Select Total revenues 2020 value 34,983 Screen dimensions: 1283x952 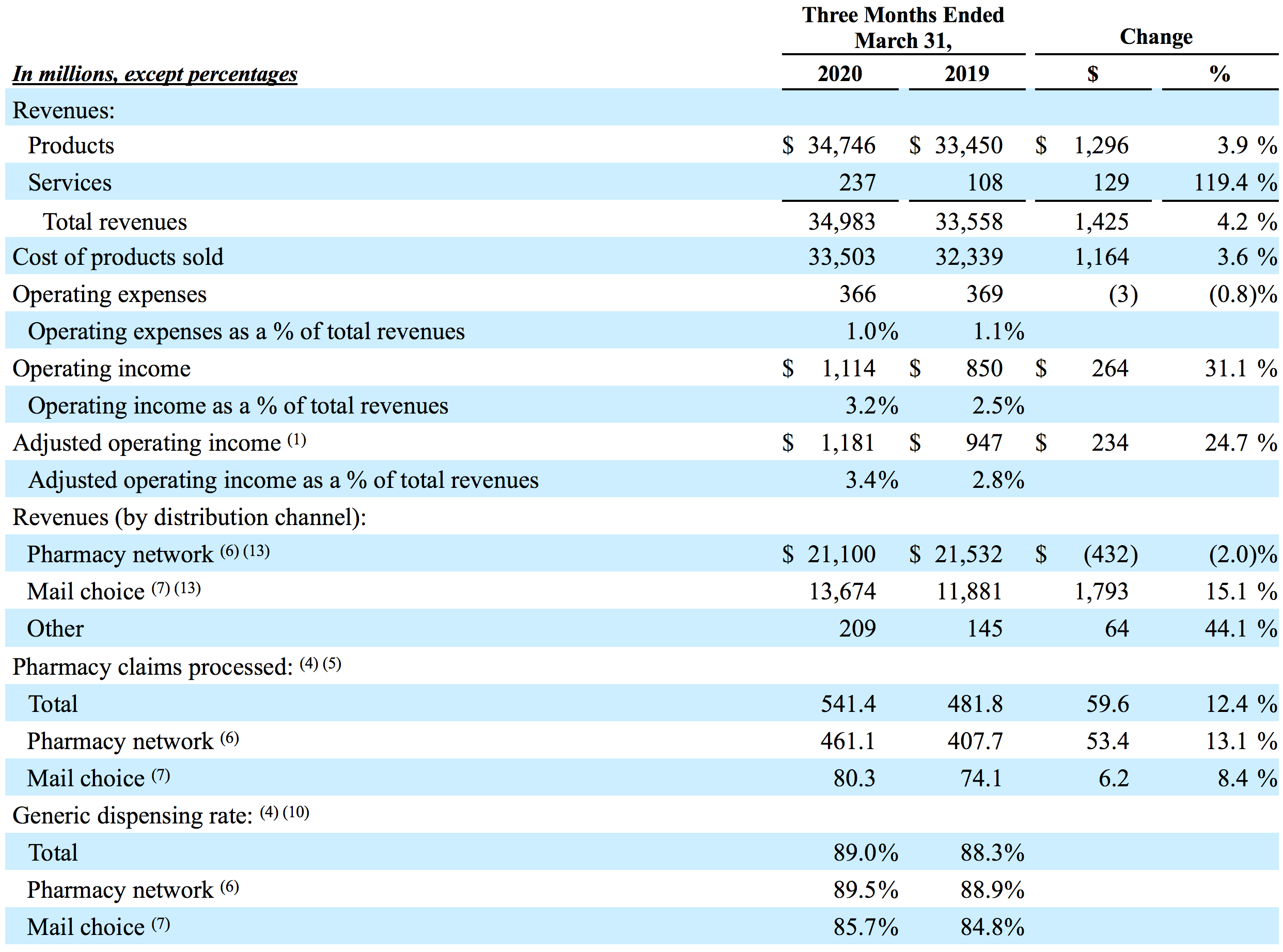click(841, 222)
